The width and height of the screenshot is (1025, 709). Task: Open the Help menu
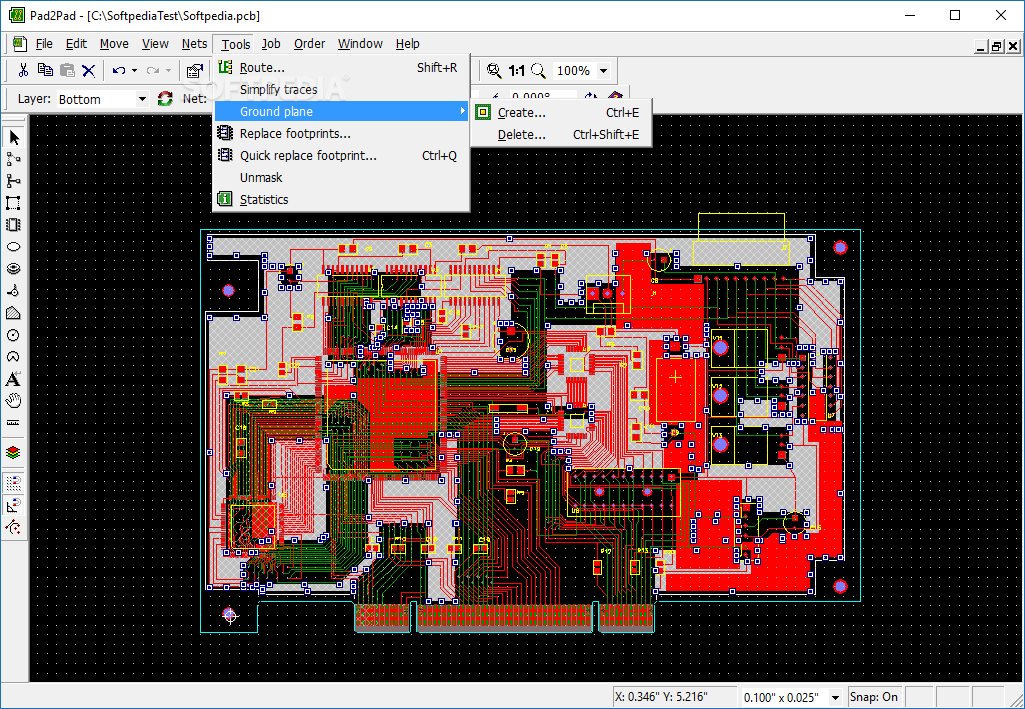click(x=408, y=44)
